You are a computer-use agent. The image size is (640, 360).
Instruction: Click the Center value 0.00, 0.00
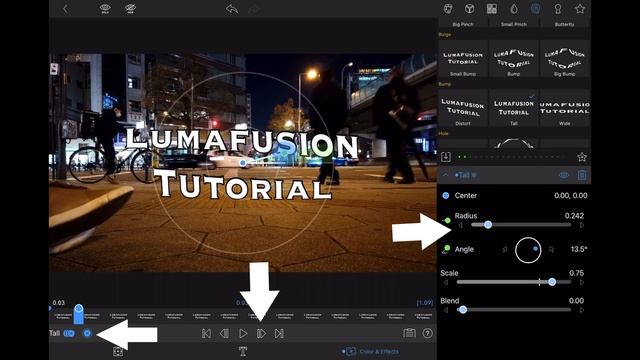point(571,196)
